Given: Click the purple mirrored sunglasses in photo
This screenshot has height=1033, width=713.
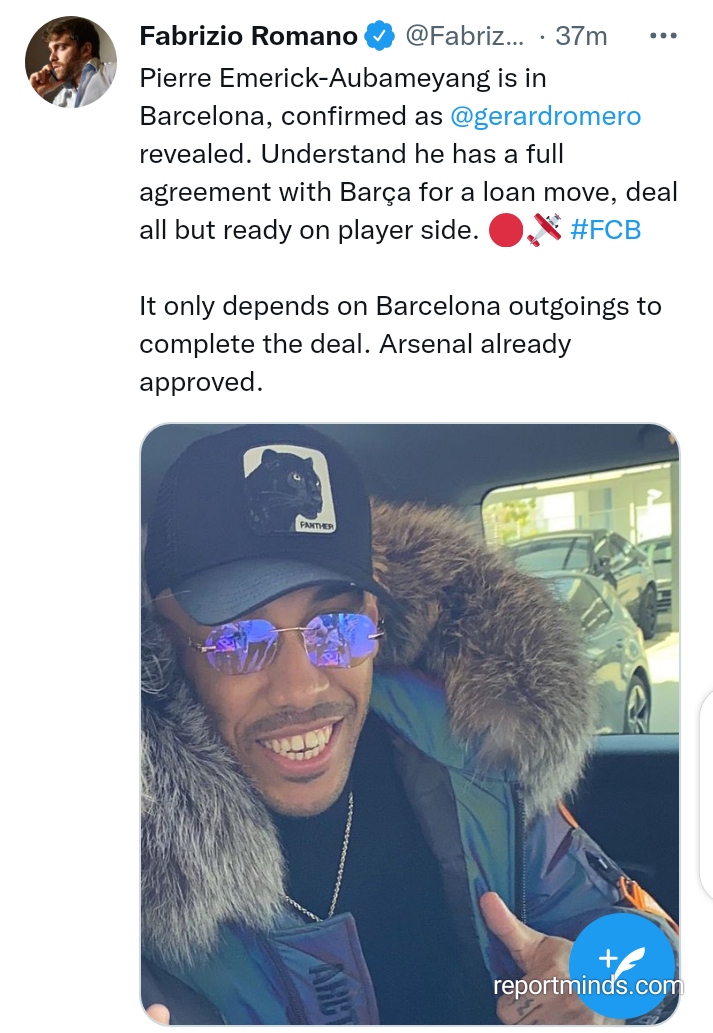Looking at the screenshot, I should click(x=286, y=641).
